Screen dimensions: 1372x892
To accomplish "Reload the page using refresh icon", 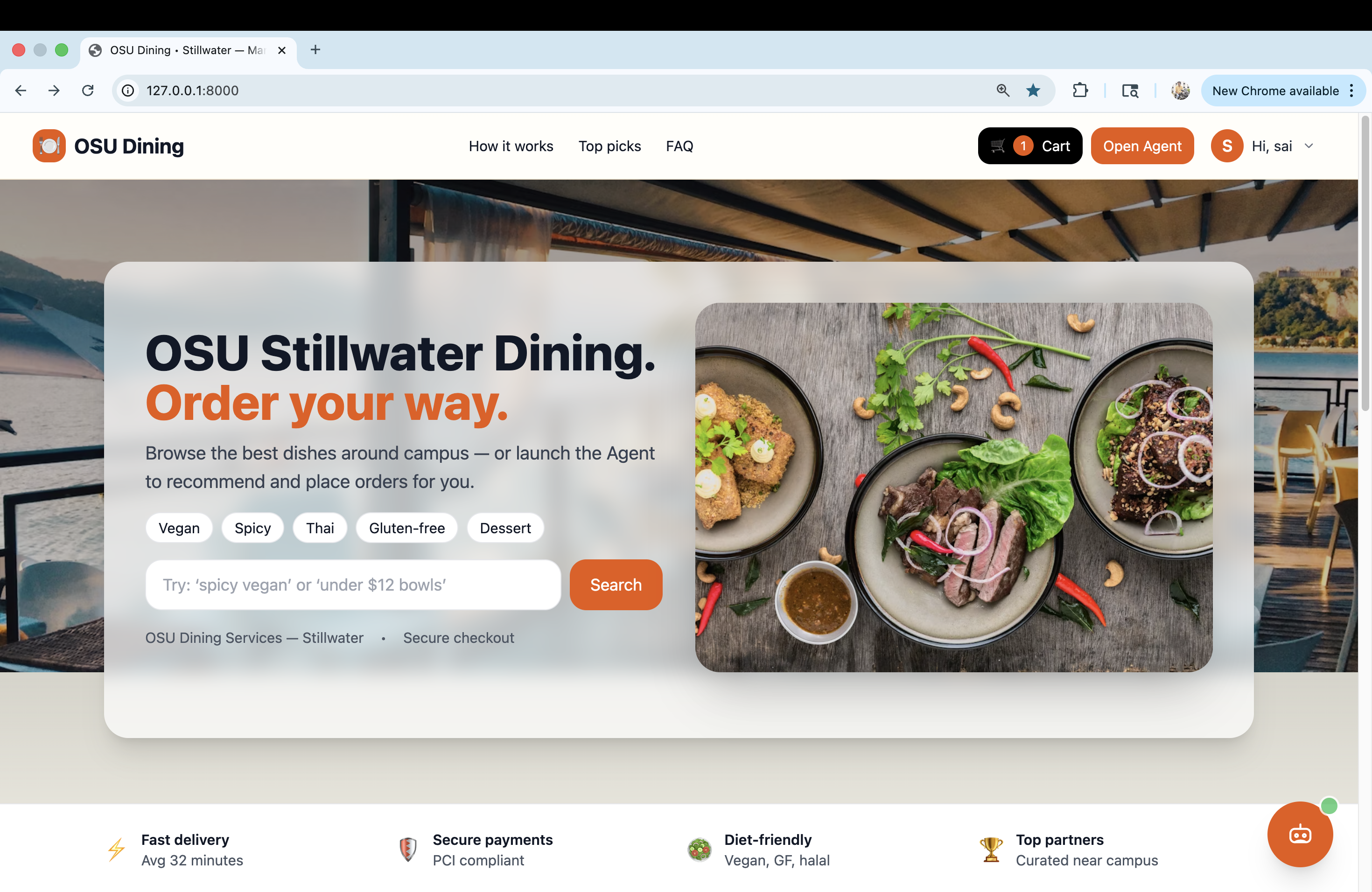I will (x=88, y=91).
